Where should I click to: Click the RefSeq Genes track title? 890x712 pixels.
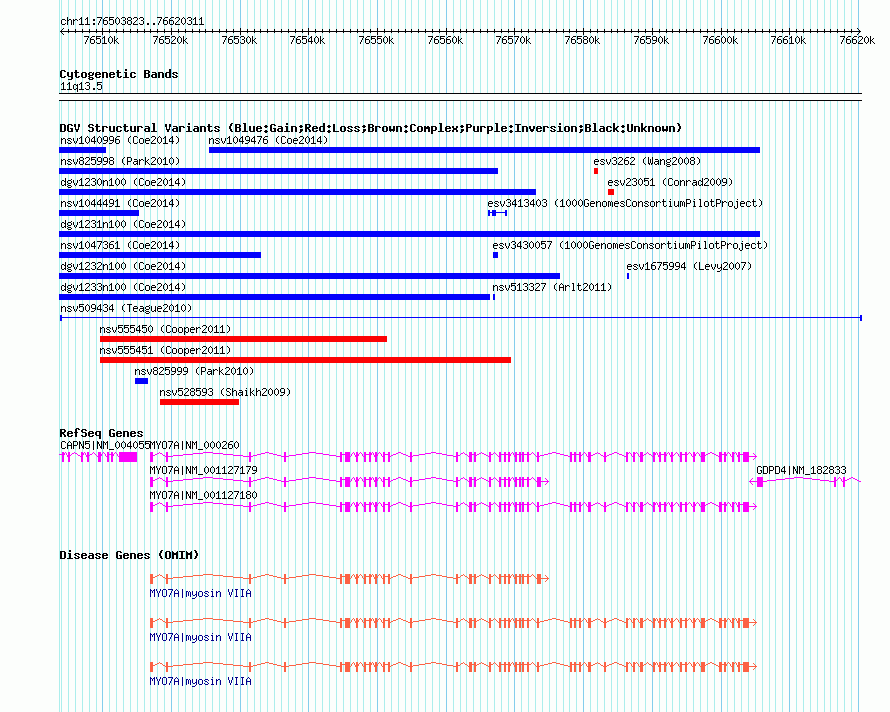coord(102,433)
